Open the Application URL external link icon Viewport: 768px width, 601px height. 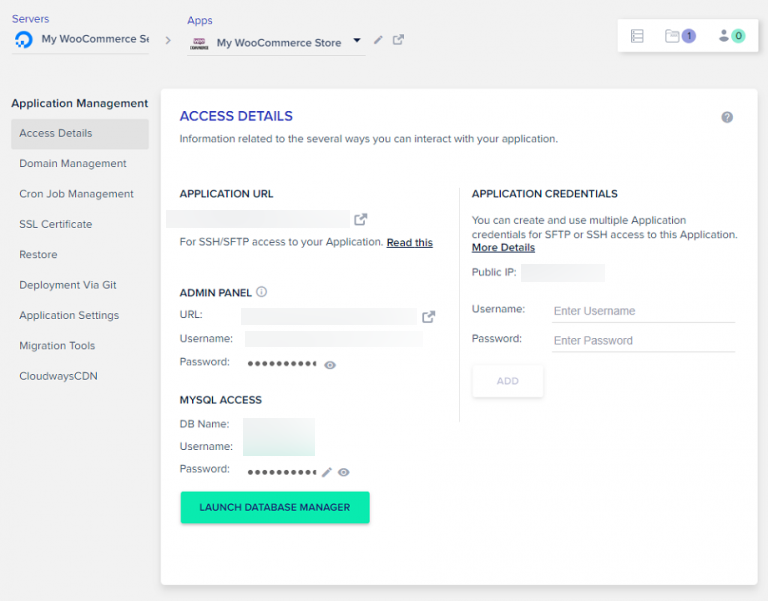[x=360, y=219]
